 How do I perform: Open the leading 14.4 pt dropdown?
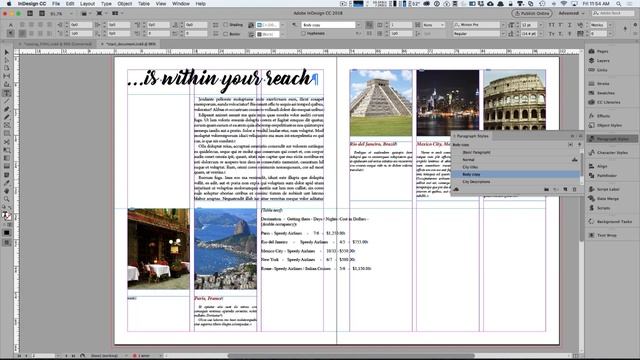pos(541,34)
